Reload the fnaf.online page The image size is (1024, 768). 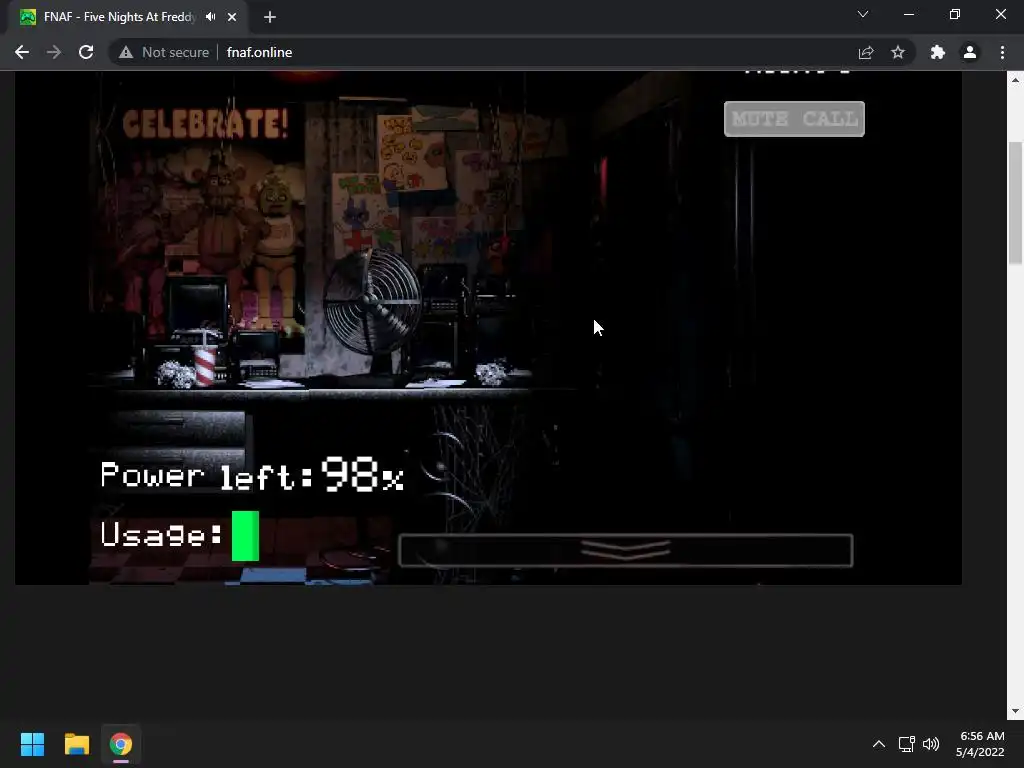(86, 52)
